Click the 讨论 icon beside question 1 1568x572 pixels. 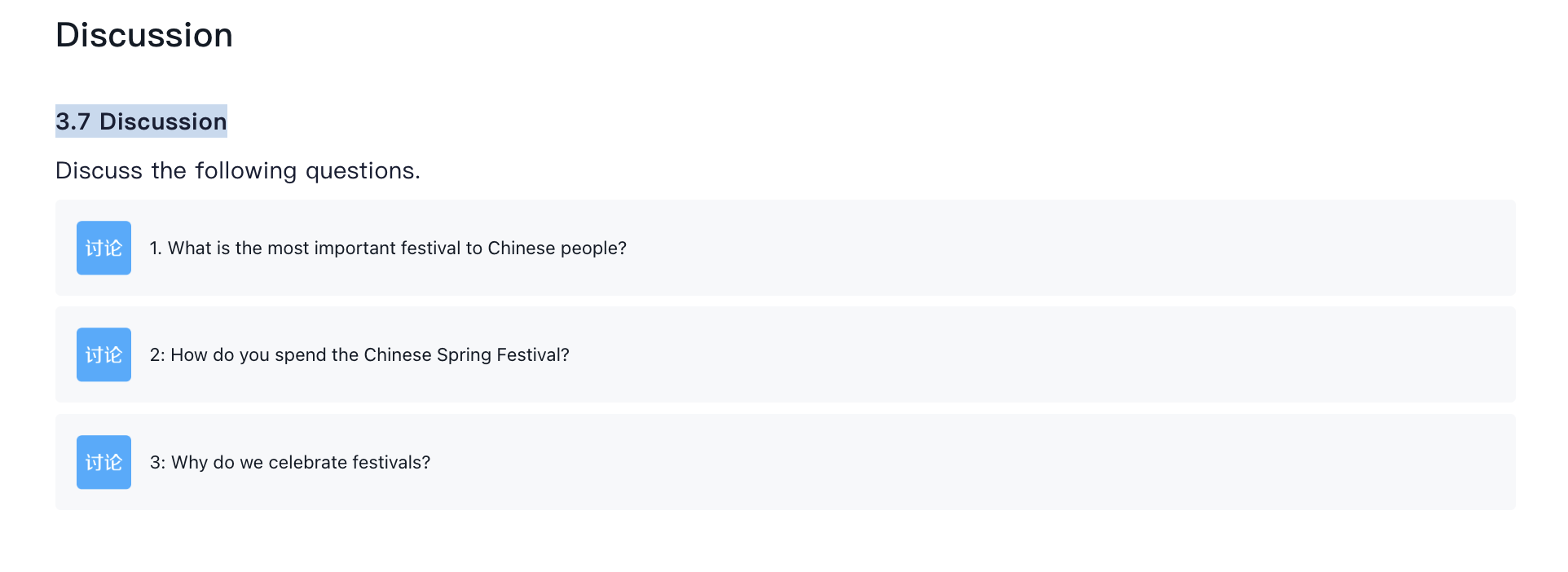pyautogui.click(x=104, y=248)
